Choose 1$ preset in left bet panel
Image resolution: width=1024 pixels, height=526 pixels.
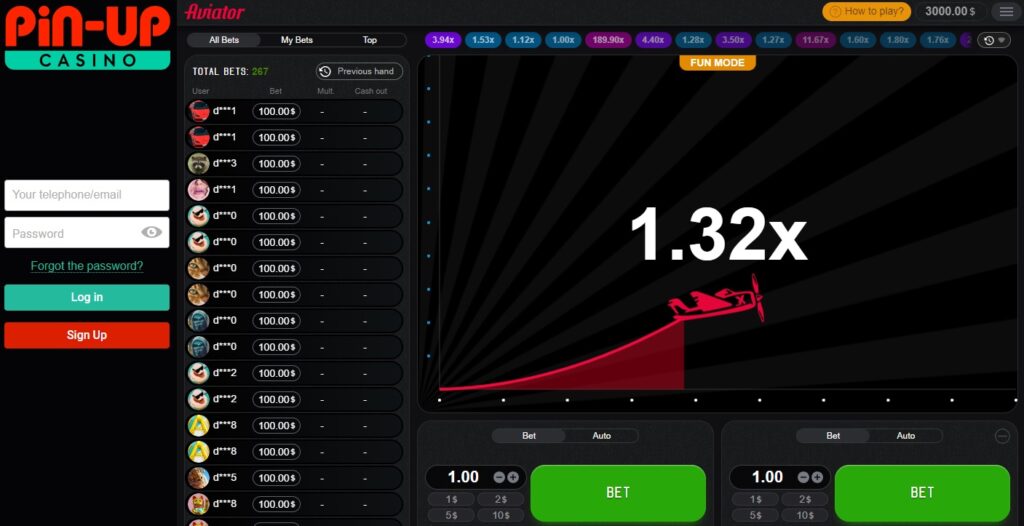click(451, 500)
